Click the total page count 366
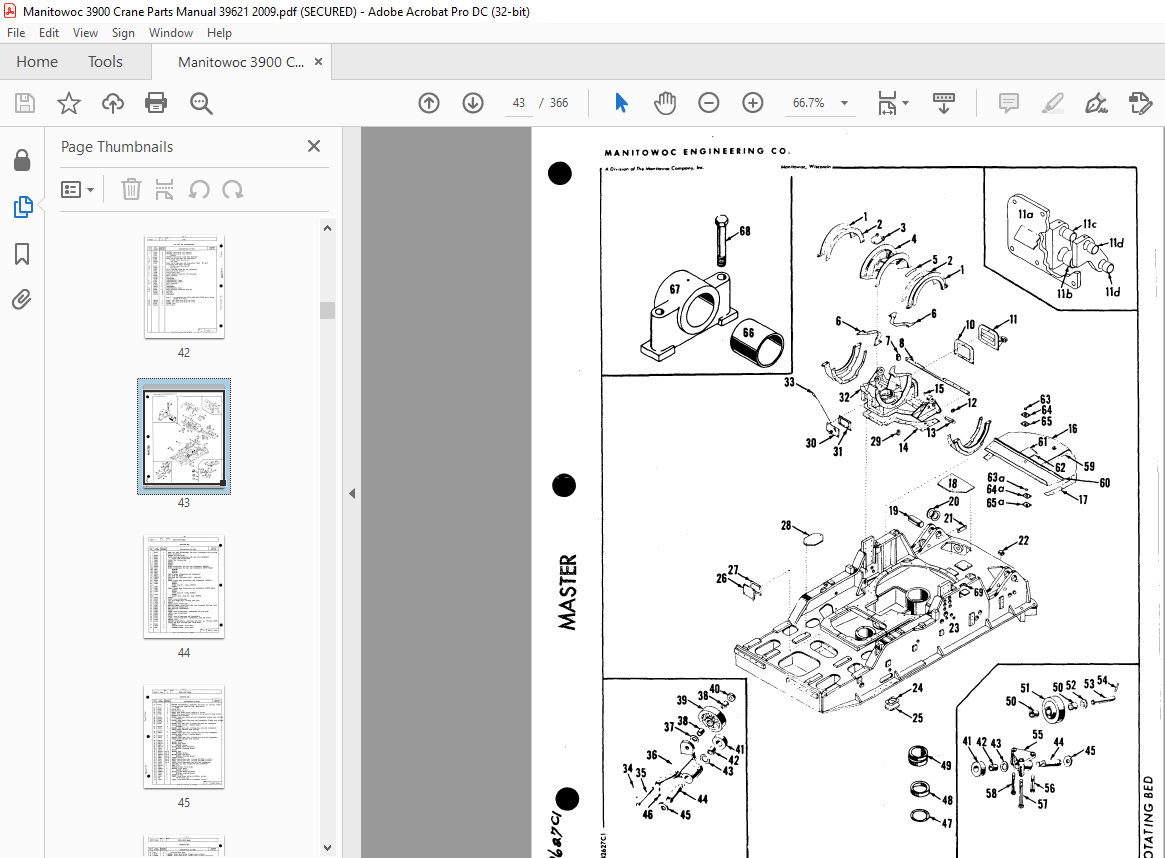Viewport: 1165px width, 858px height. (559, 103)
